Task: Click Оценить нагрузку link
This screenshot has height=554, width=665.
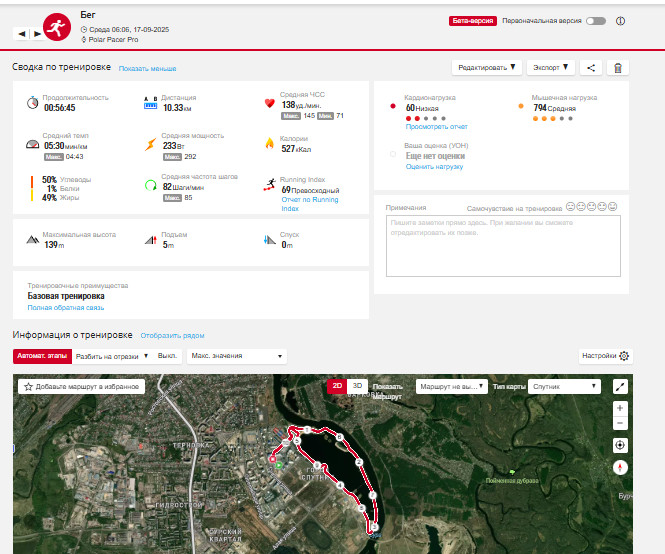Action: point(434,167)
